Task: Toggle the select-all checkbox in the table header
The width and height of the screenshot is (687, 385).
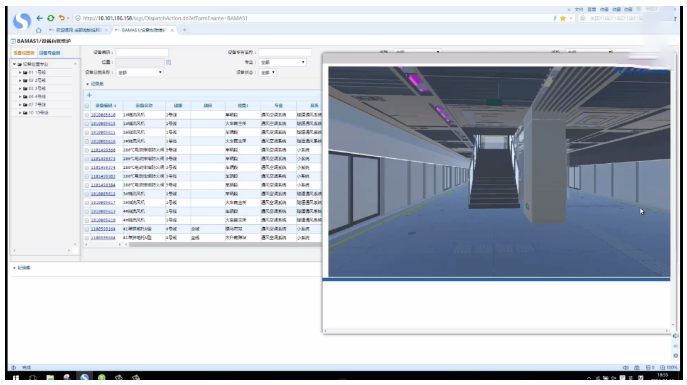Action: click(87, 106)
